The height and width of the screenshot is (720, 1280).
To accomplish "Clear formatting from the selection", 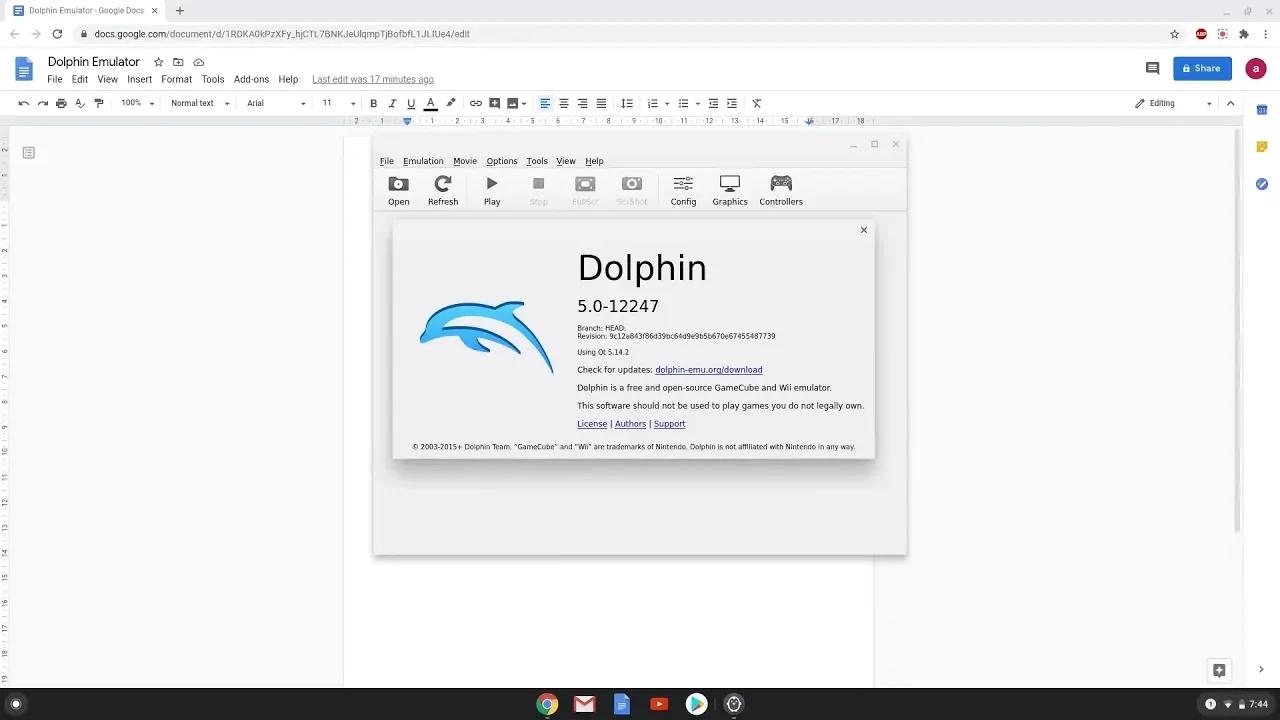I will point(757,103).
